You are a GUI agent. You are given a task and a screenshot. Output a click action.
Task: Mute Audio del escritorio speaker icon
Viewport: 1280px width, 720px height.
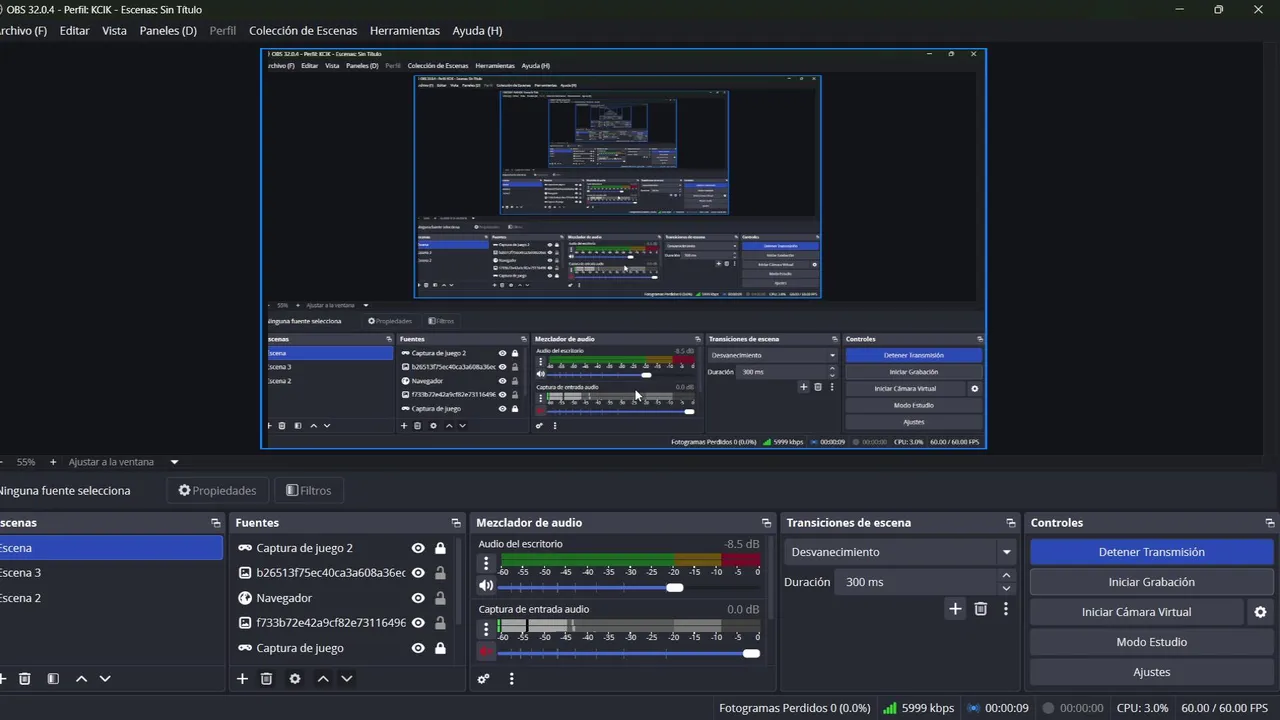[x=486, y=587]
